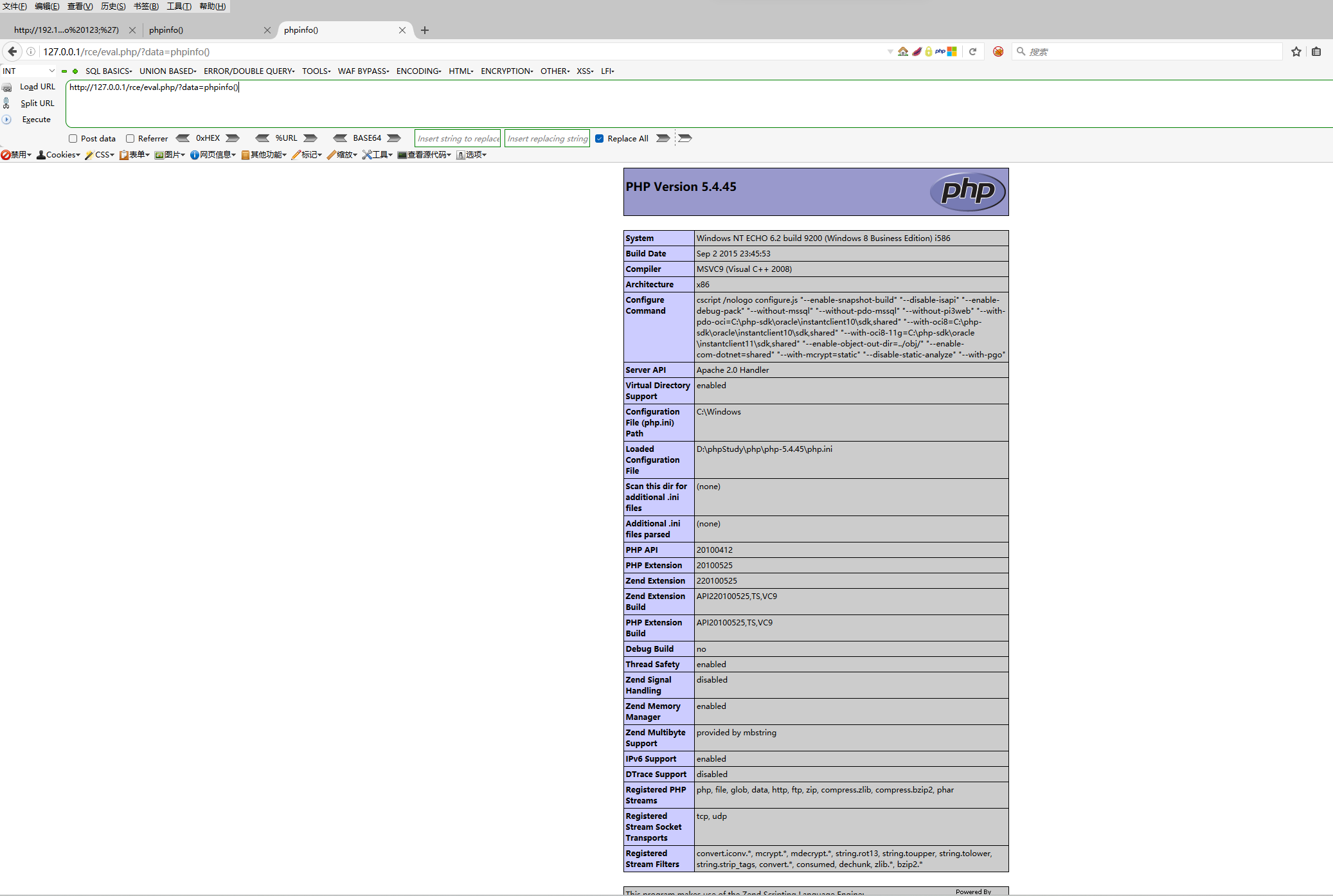Enable the Referrer checkbox
Viewport: 1333px width, 896px height.
click(130, 139)
